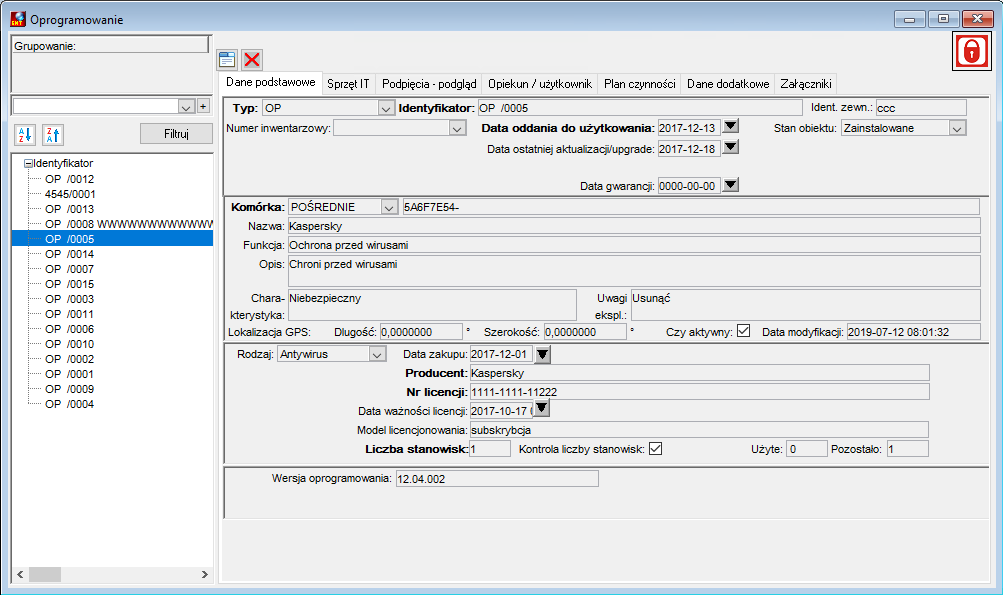The width and height of the screenshot is (1003, 595).
Task: Select tree item OP /0011
Action: 69,314
